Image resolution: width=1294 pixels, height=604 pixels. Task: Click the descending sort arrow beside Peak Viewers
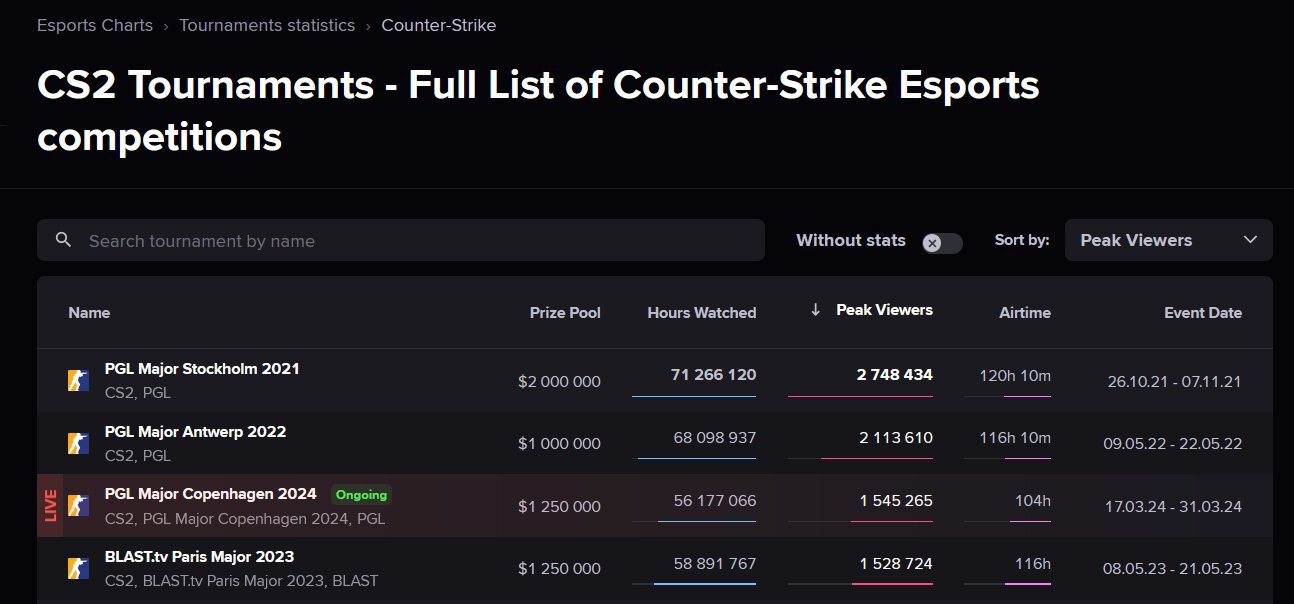click(816, 310)
